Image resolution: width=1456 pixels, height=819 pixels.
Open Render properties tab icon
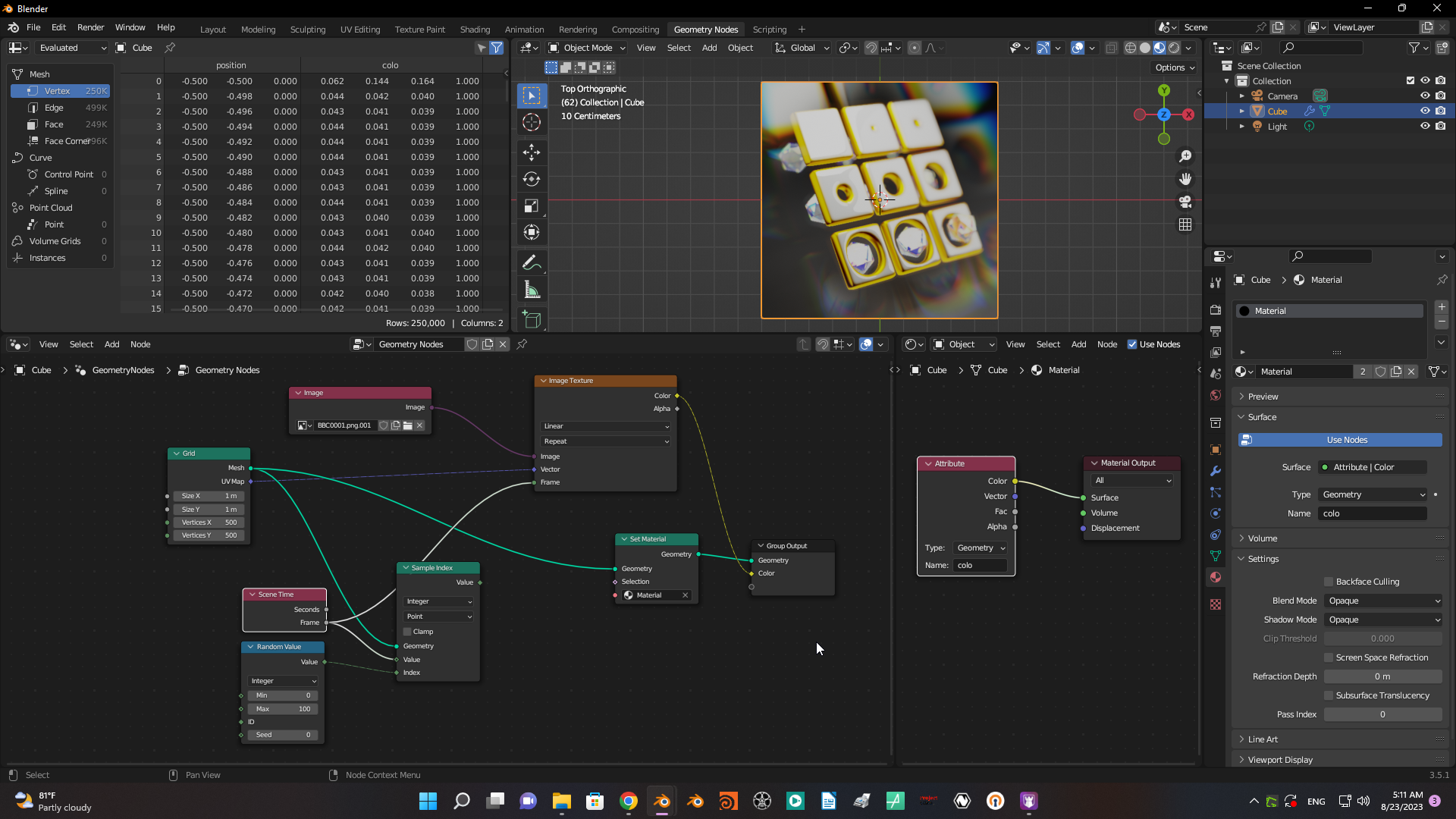click(1216, 310)
